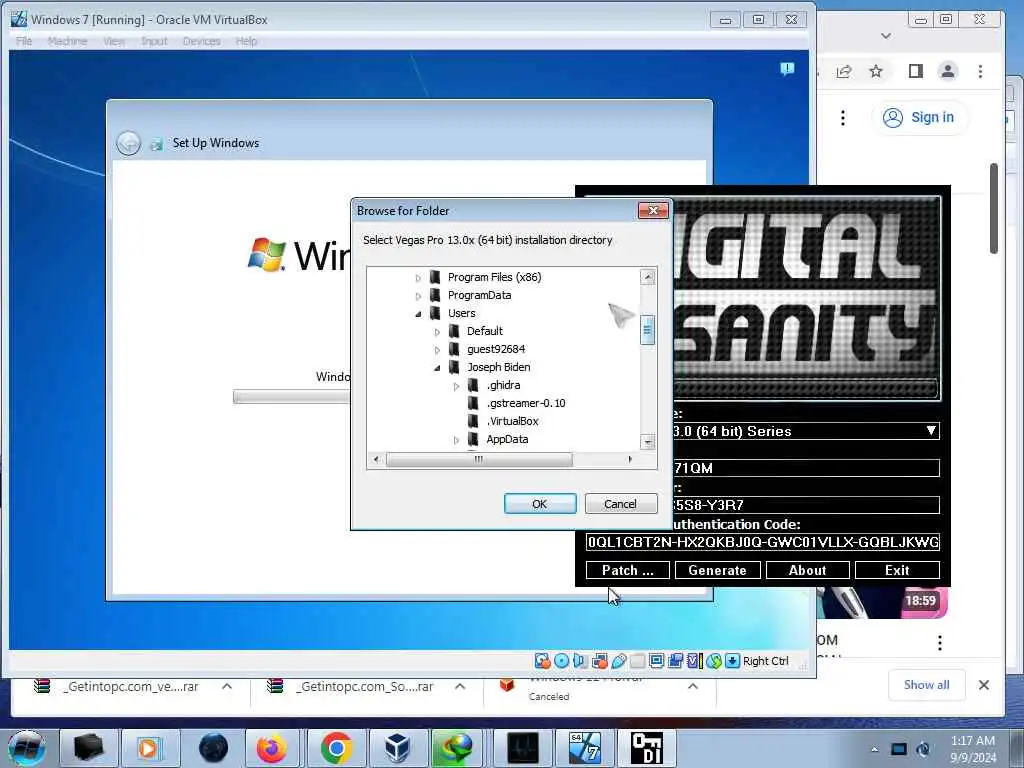Click the Chrome profile avatar icon

[x=948, y=71]
